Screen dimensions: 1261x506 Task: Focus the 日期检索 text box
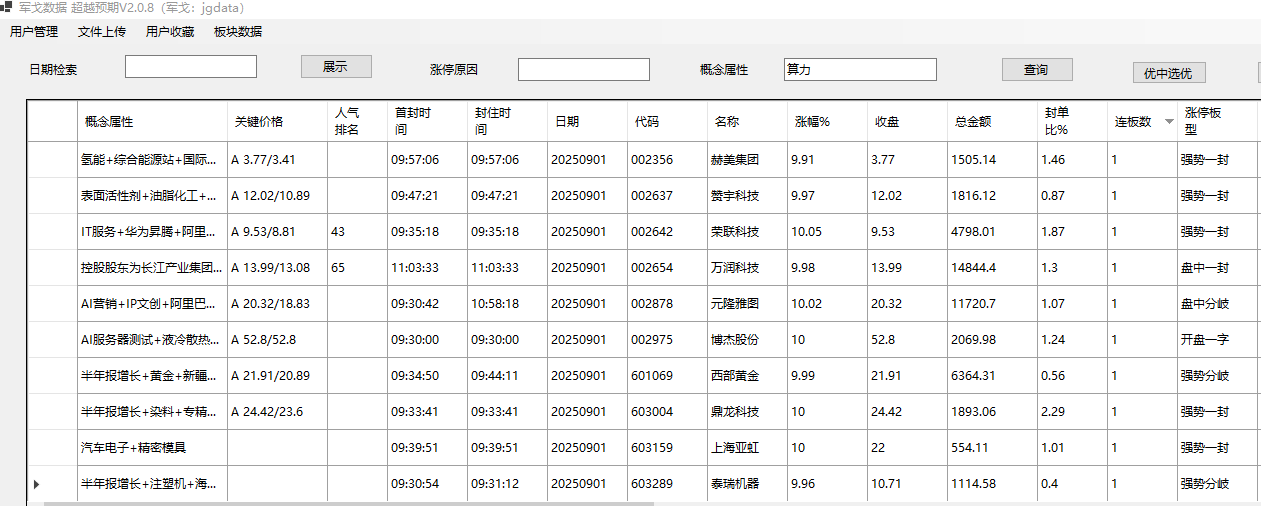click(190, 67)
